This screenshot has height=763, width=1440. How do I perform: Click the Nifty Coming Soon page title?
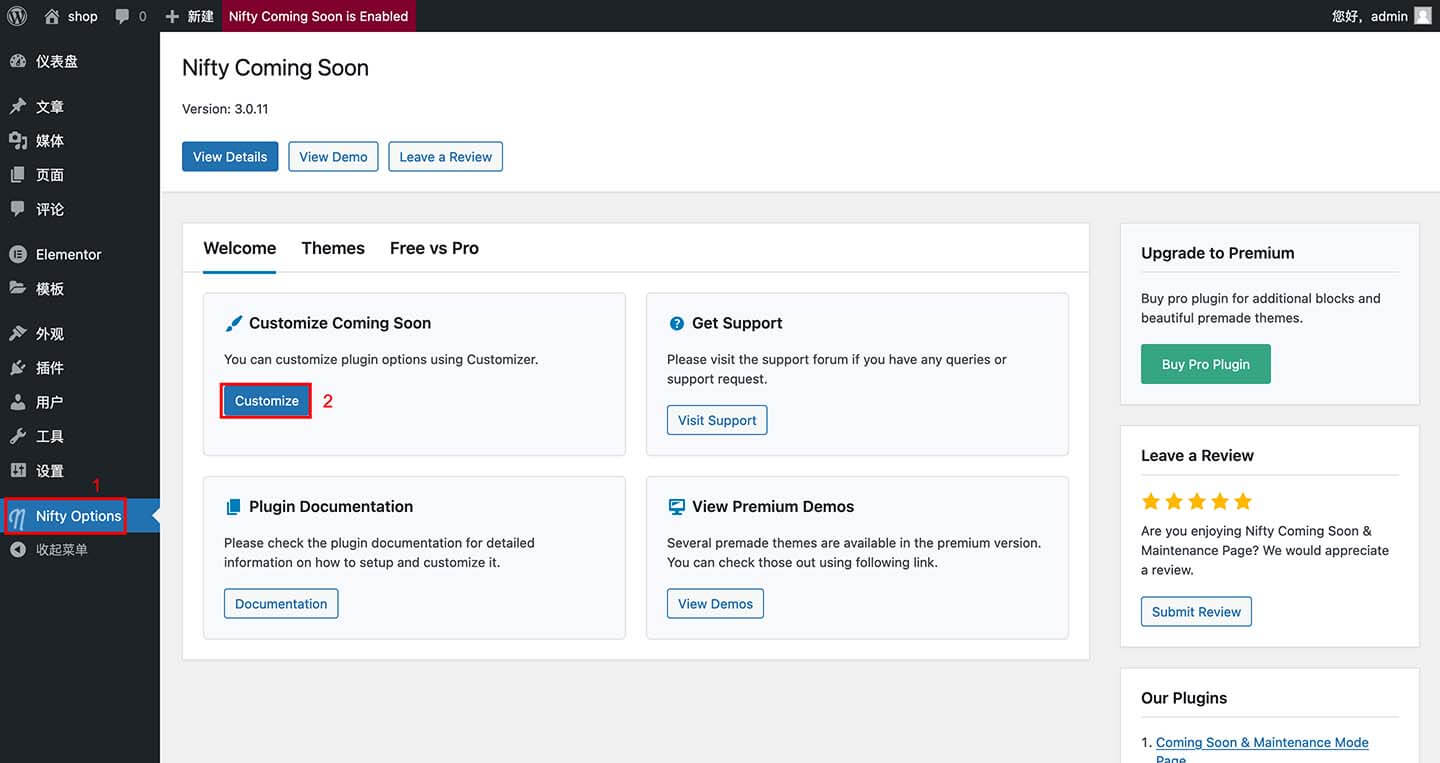[x=275, y=68]
